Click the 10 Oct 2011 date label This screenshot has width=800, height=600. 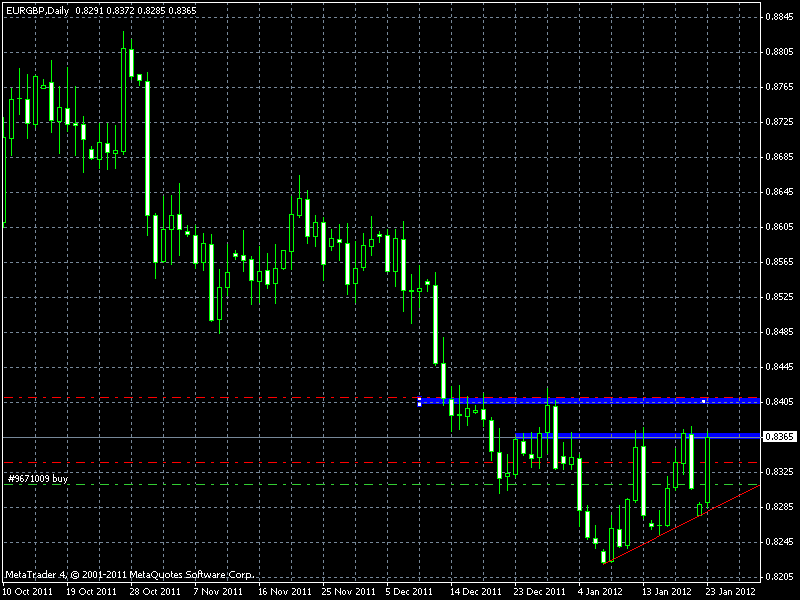coord(28,592)
